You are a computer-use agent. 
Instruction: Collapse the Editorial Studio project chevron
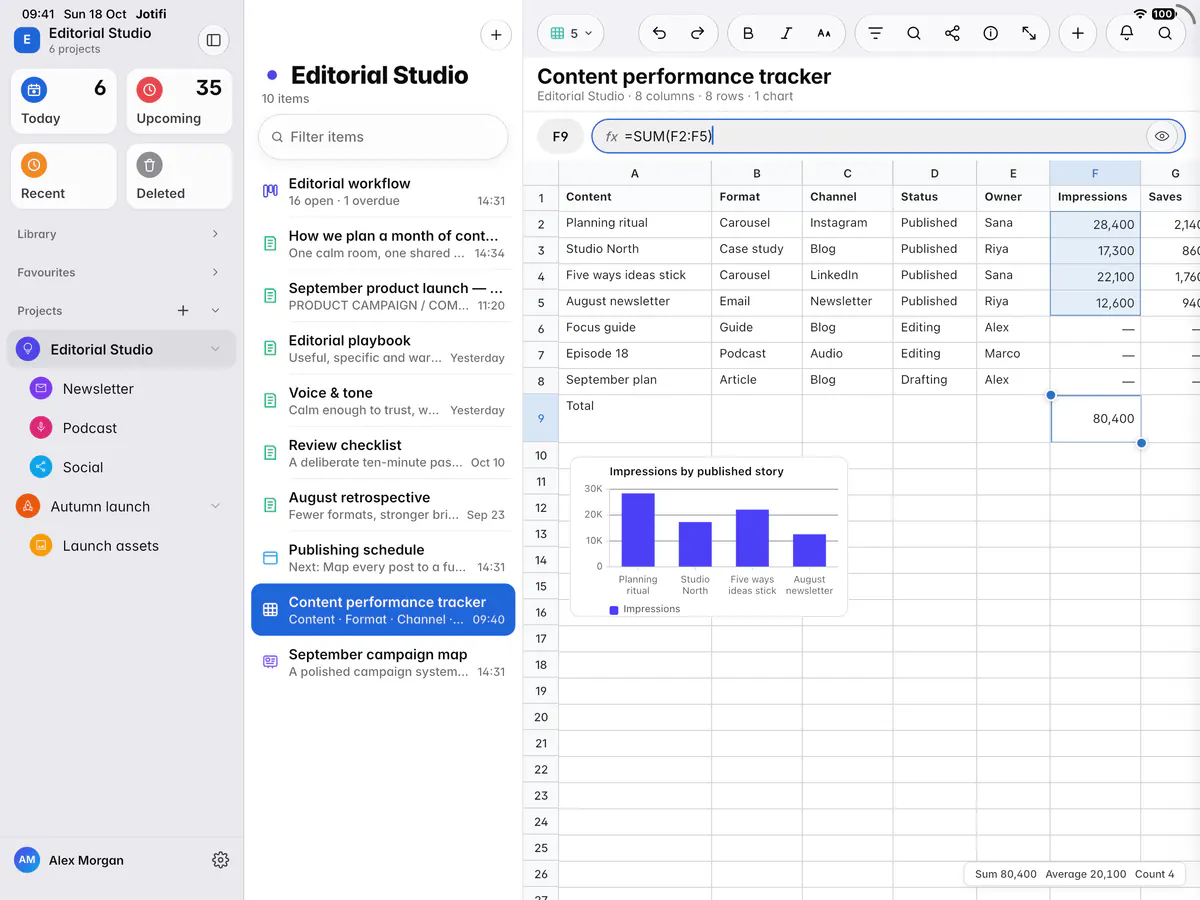click(x=215, y=349)
